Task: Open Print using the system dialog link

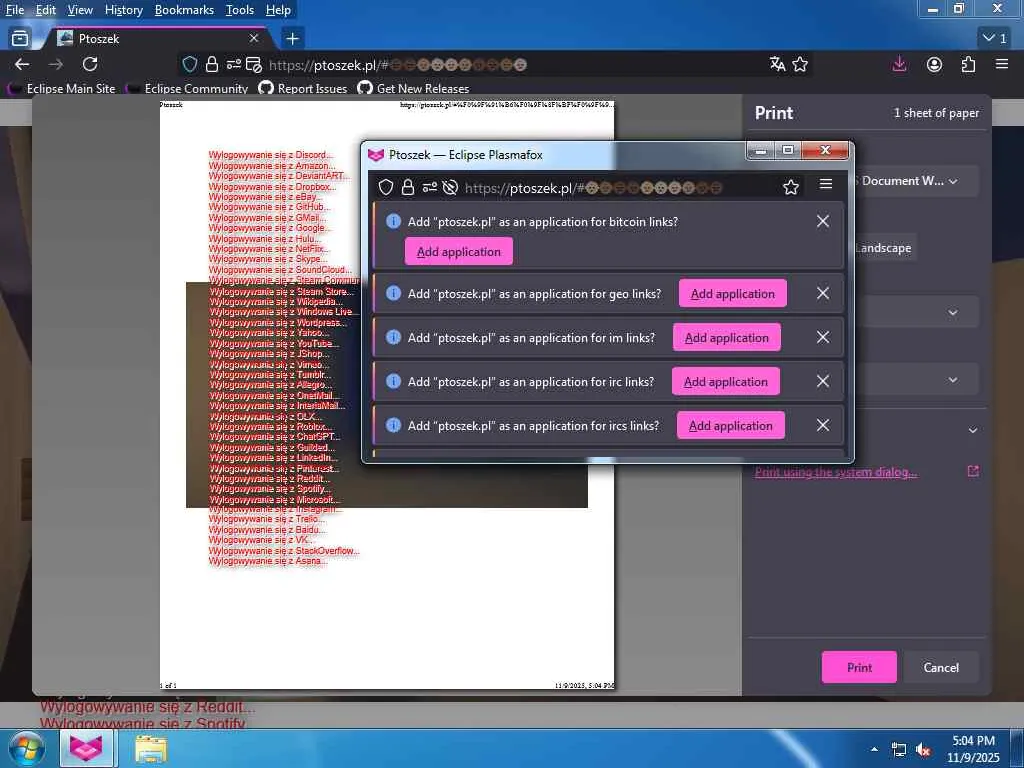Action: (836, 472)
